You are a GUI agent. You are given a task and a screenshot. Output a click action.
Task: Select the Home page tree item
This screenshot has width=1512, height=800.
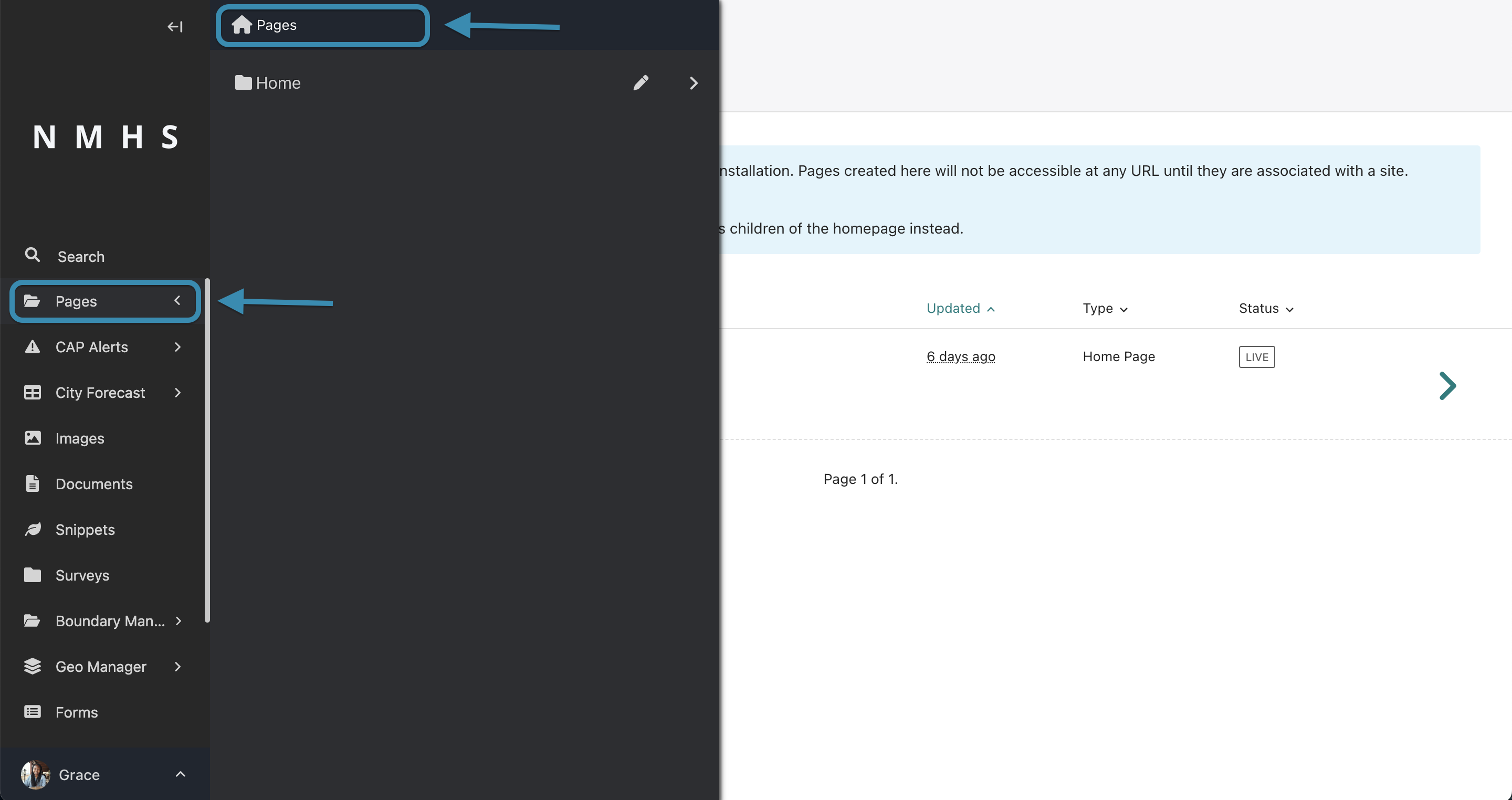pos(278,83)
